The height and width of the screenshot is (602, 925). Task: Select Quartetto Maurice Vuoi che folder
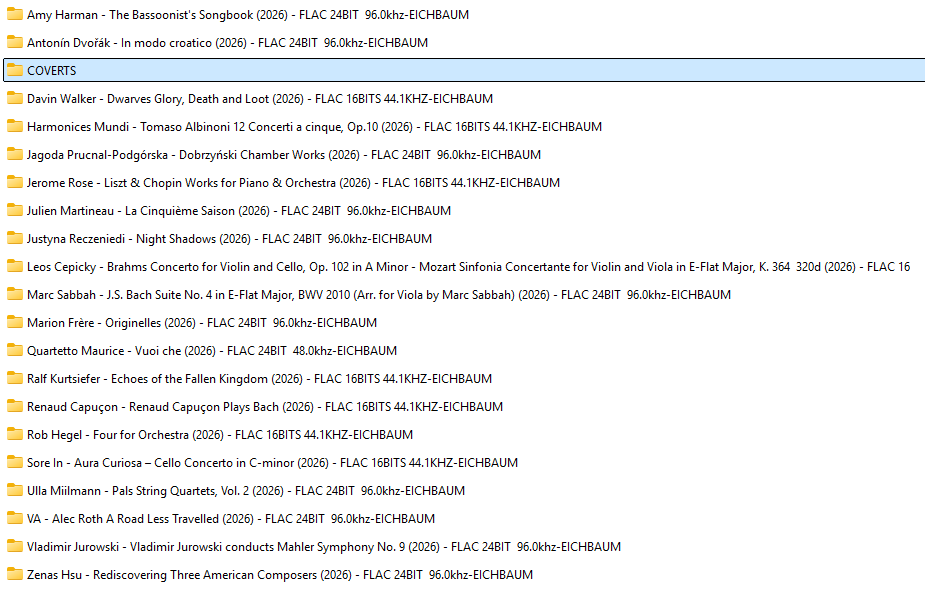tap(212, 351)
